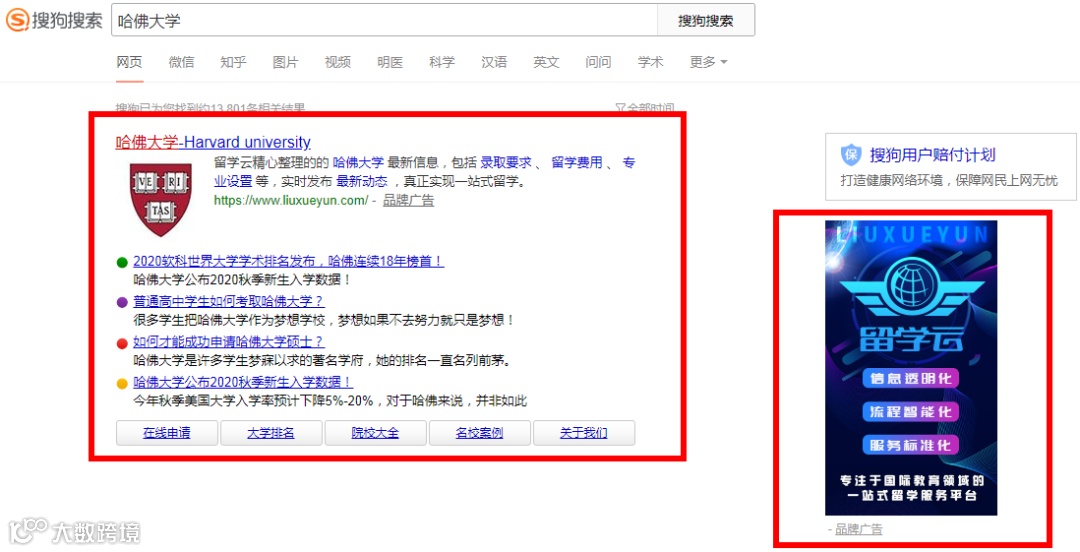
Task: Click the 哈佛大学 link in the description
Action: (358, 163)
